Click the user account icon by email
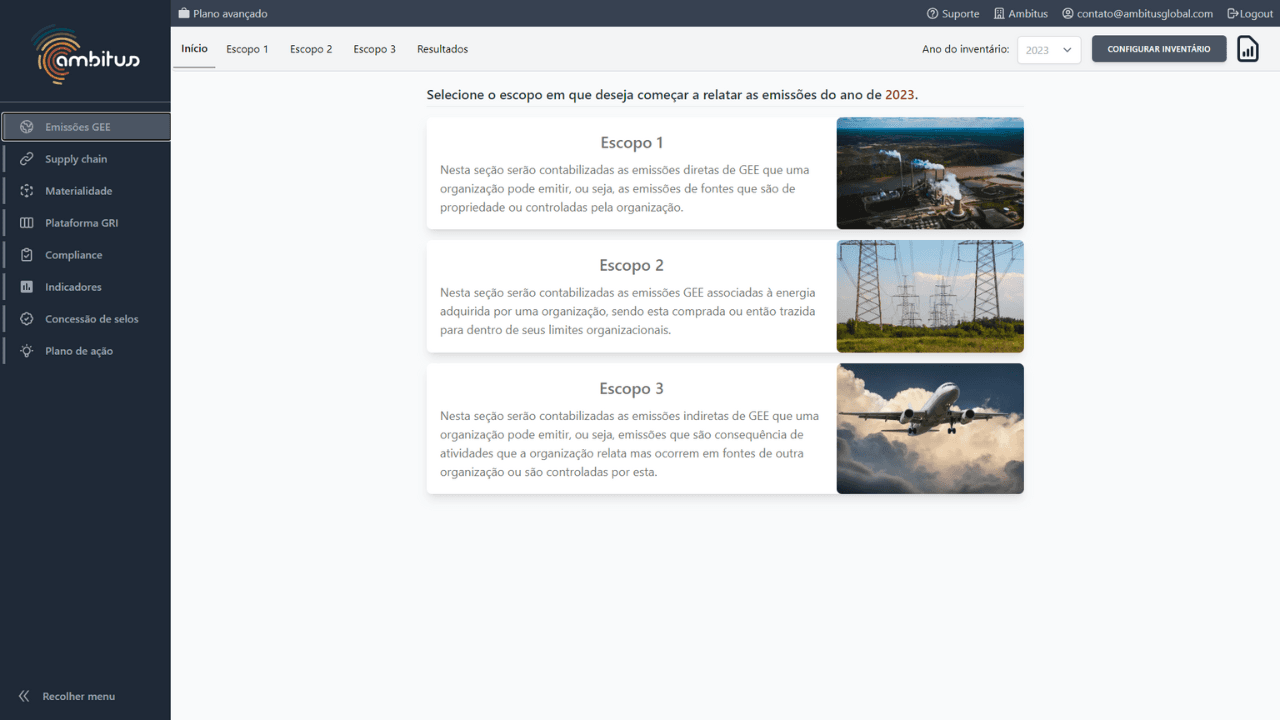1280x720 pixels. pyautogui.click(x=1068, y=14)
